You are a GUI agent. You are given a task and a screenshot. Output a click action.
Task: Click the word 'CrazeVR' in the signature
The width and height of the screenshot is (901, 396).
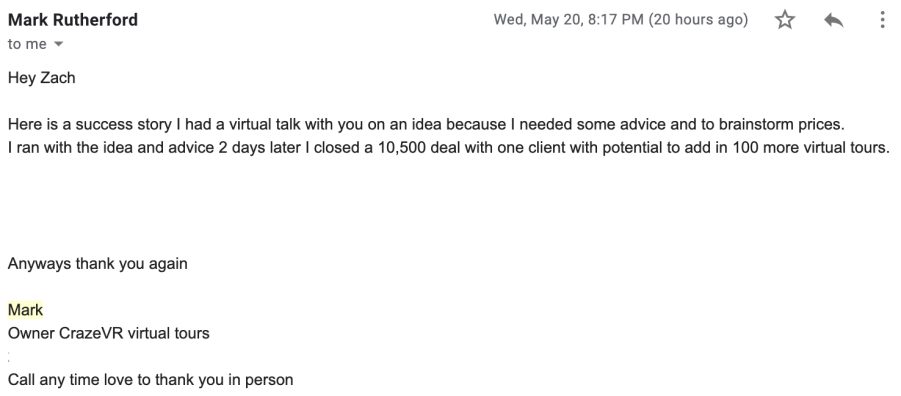pyautogui.click(x=90, y=333)
